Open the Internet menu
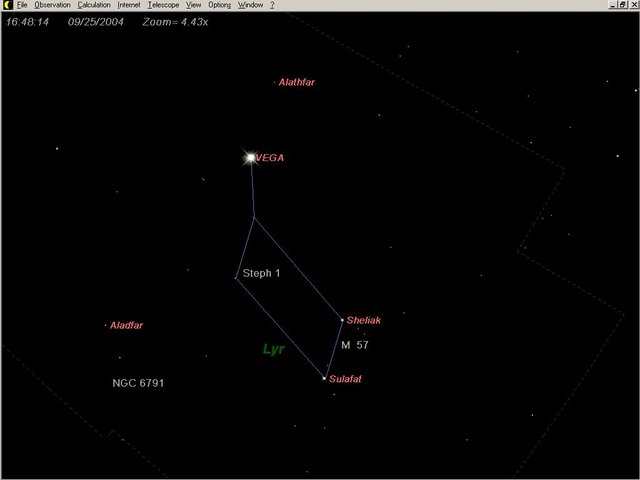This screenshot has height=480, width=640. point(129,5)
